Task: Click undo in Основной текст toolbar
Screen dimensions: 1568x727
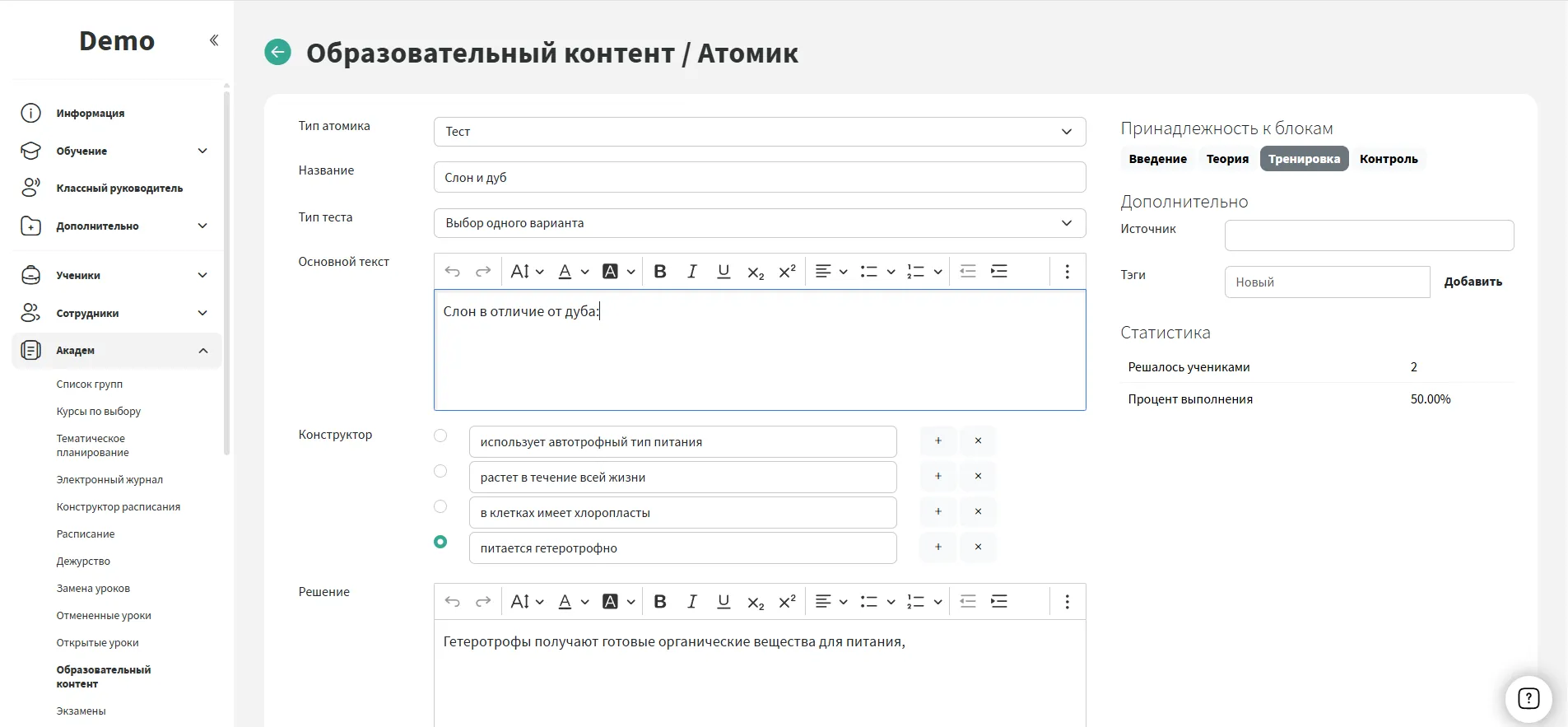Action: click(452, 272)
